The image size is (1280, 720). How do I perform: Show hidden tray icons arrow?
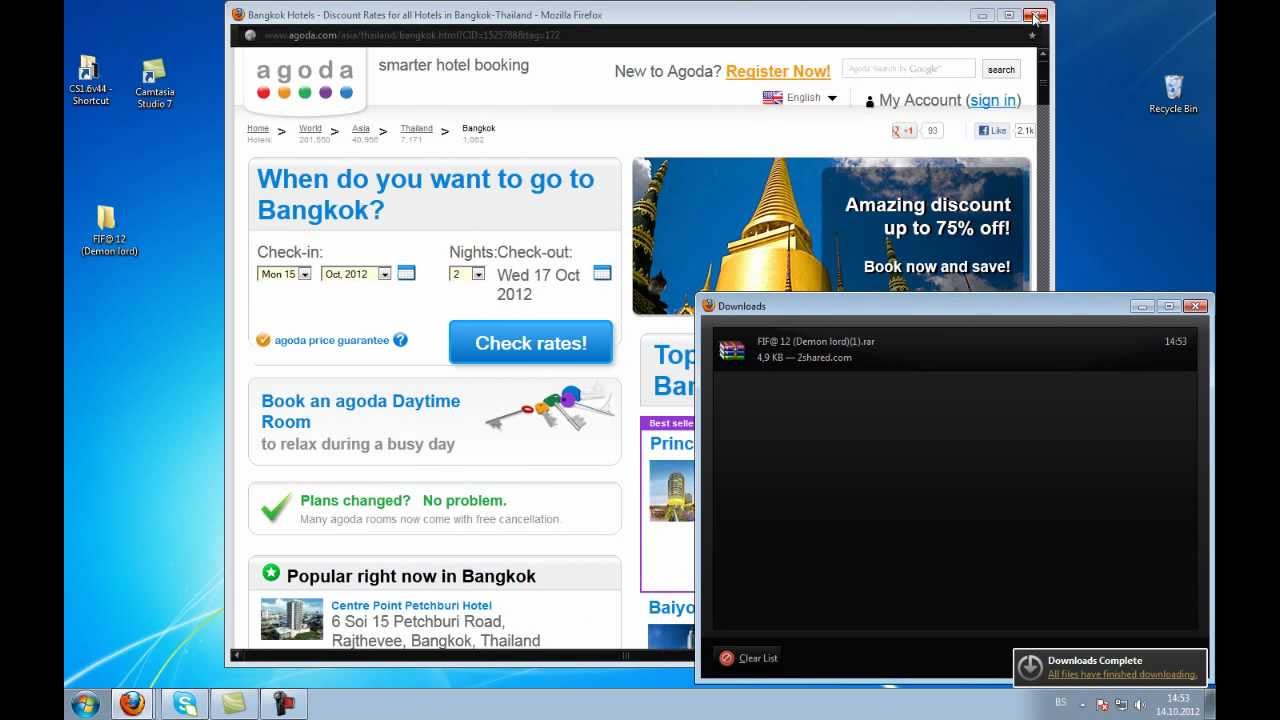point(1082,704)
